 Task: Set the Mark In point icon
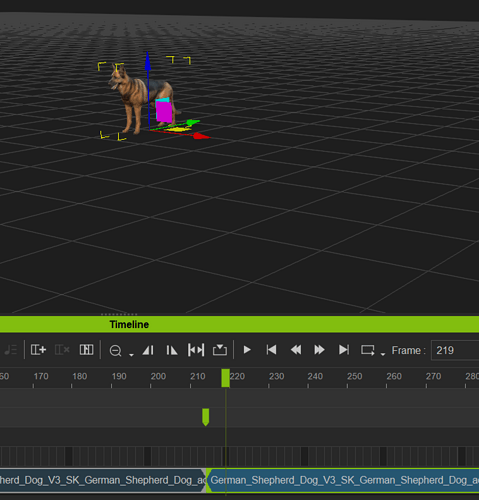[148, 350]
